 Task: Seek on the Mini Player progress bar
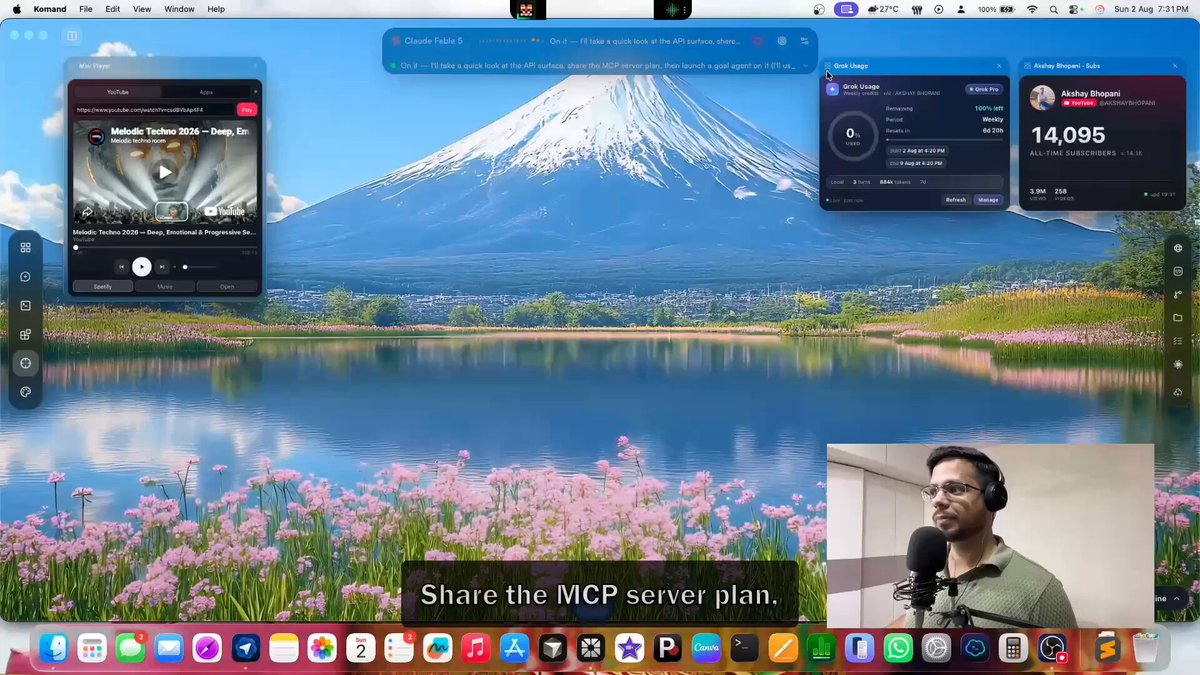point(165,247)
